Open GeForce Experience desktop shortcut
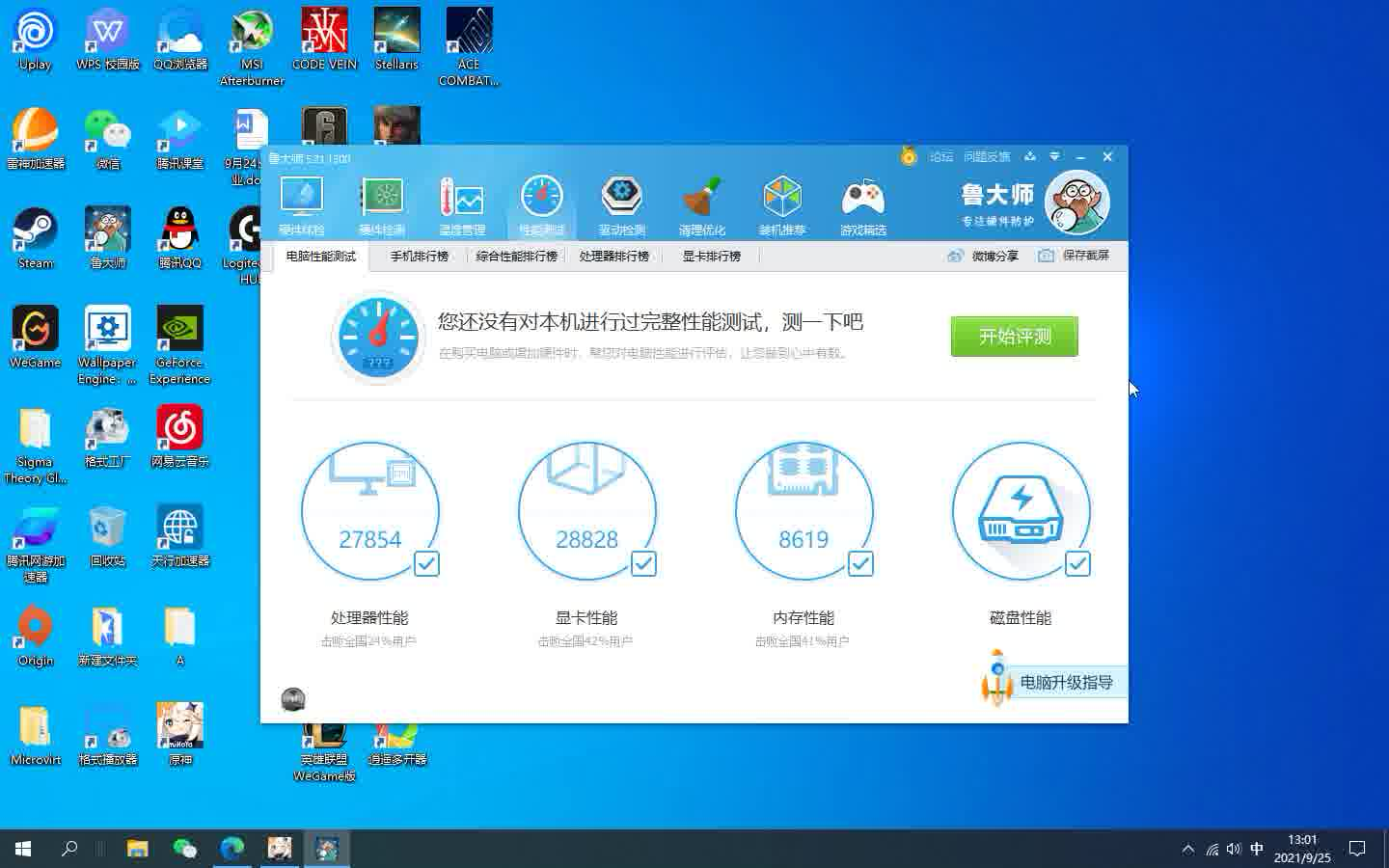Screen dimensions: 1389x868 [180, 345]
